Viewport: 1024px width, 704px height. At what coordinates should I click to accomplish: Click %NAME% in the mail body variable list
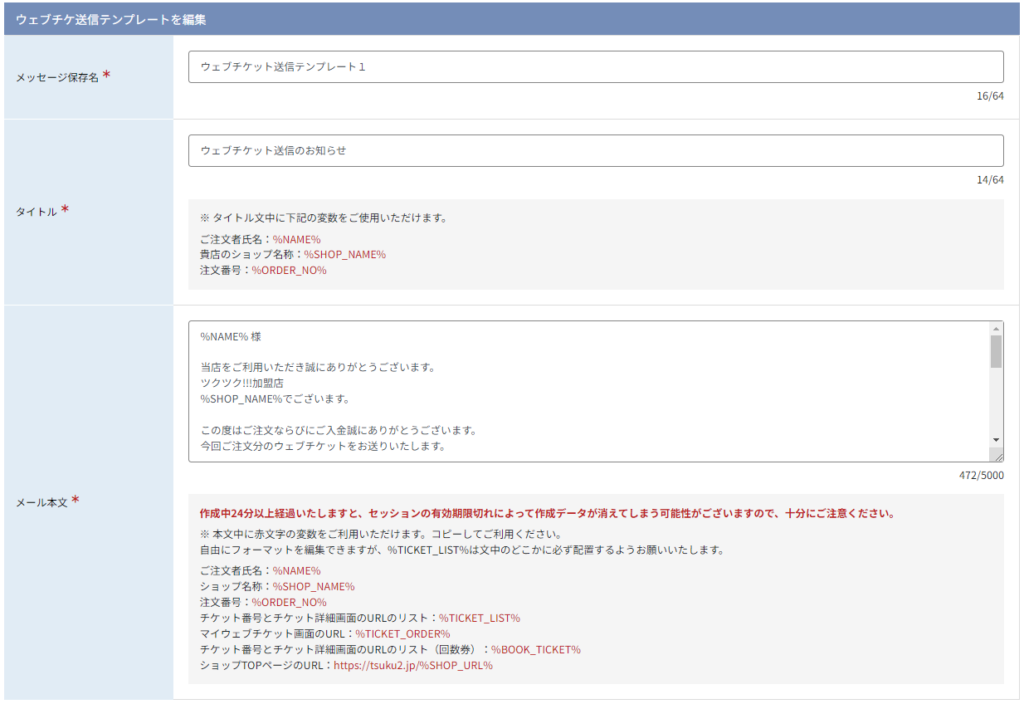(x=296, y=571)
